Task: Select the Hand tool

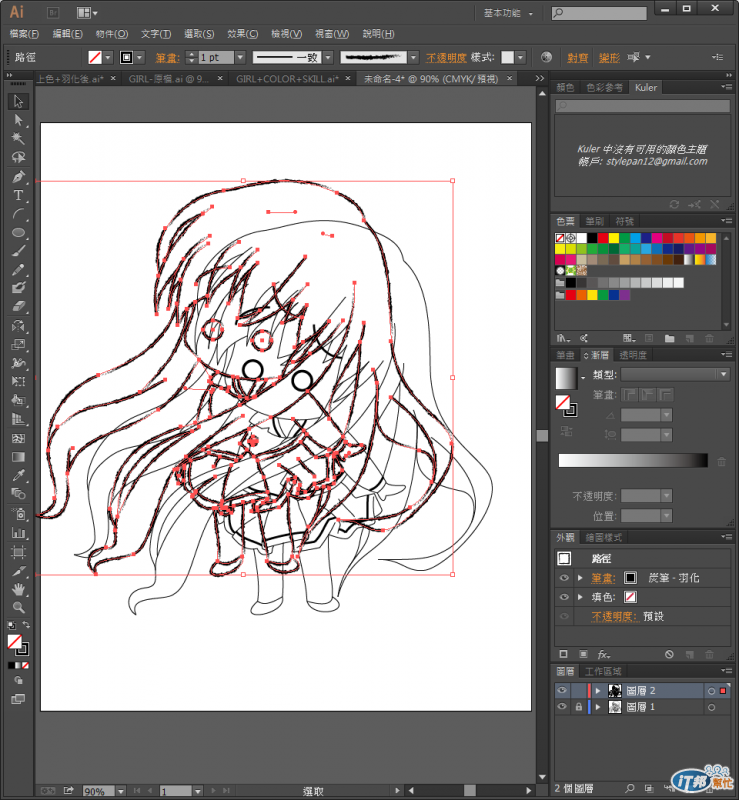Action: point(18,589)
